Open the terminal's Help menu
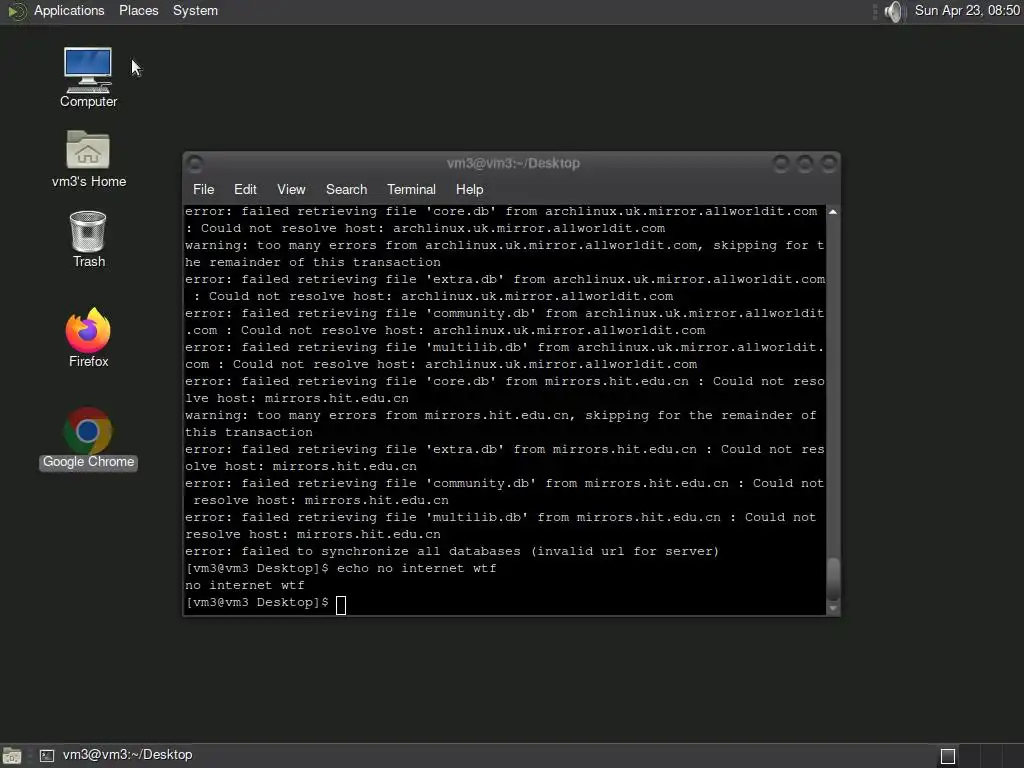Screen dimensions: 1024x768 [470, 189]
